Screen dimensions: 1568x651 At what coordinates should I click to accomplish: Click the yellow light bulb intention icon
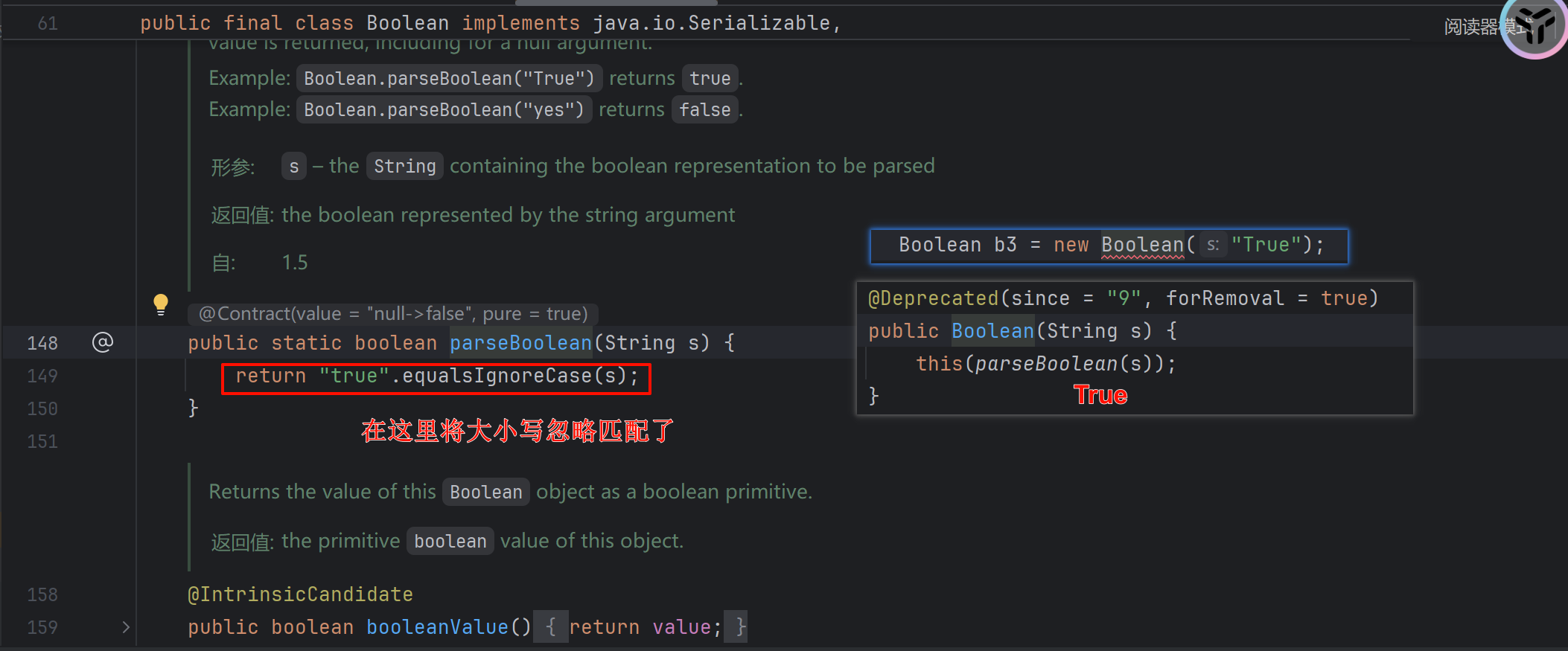point(160,304)
